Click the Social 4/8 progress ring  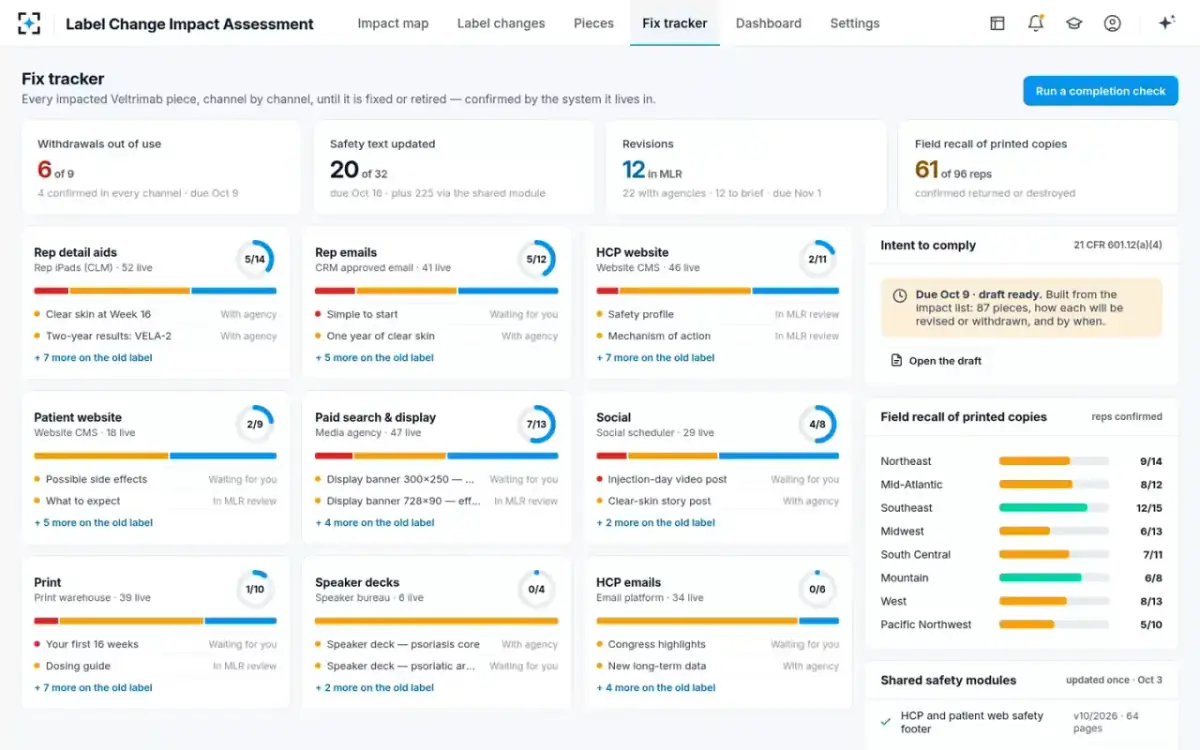818,424
